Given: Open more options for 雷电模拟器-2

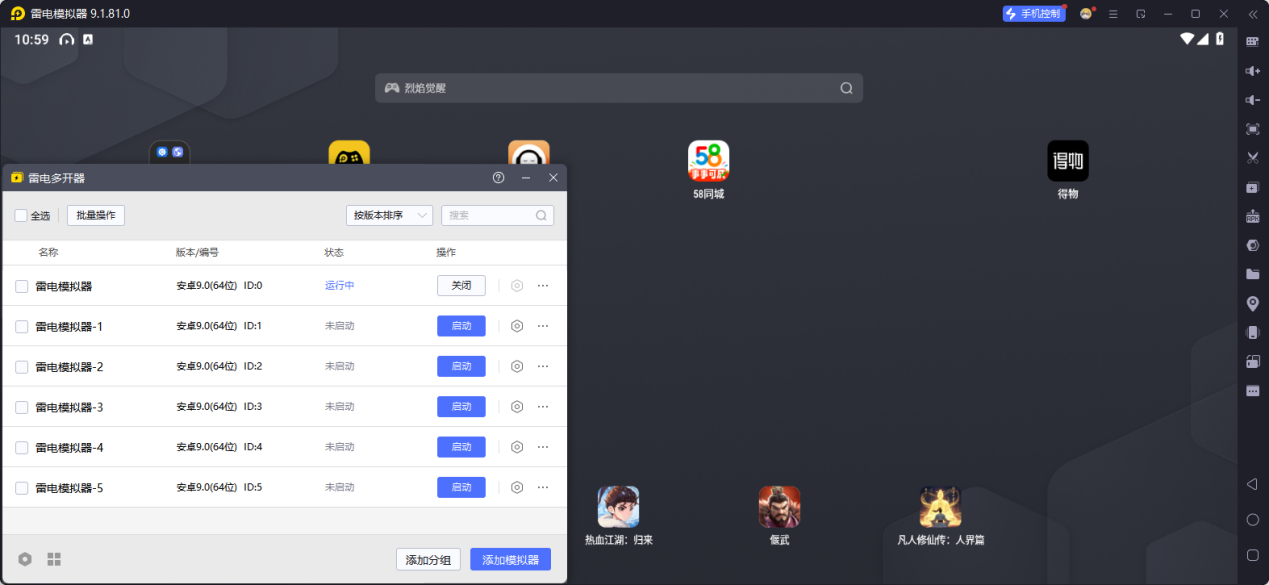Looking at the screenshot, I should (543, 366).
